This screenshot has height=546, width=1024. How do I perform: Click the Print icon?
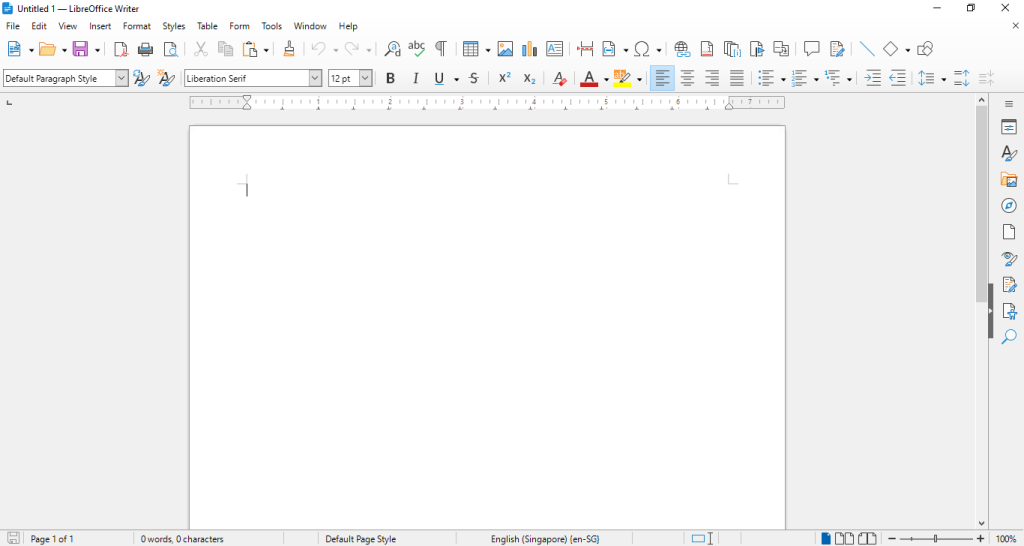click(x=146, y=49)
